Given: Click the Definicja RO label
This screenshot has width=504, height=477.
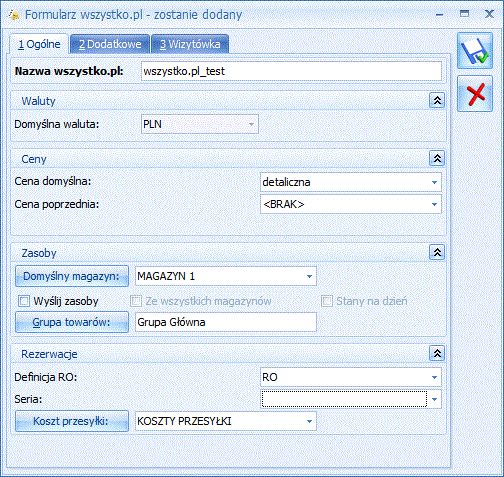Looking at the screenshot, I should (46, 377).
